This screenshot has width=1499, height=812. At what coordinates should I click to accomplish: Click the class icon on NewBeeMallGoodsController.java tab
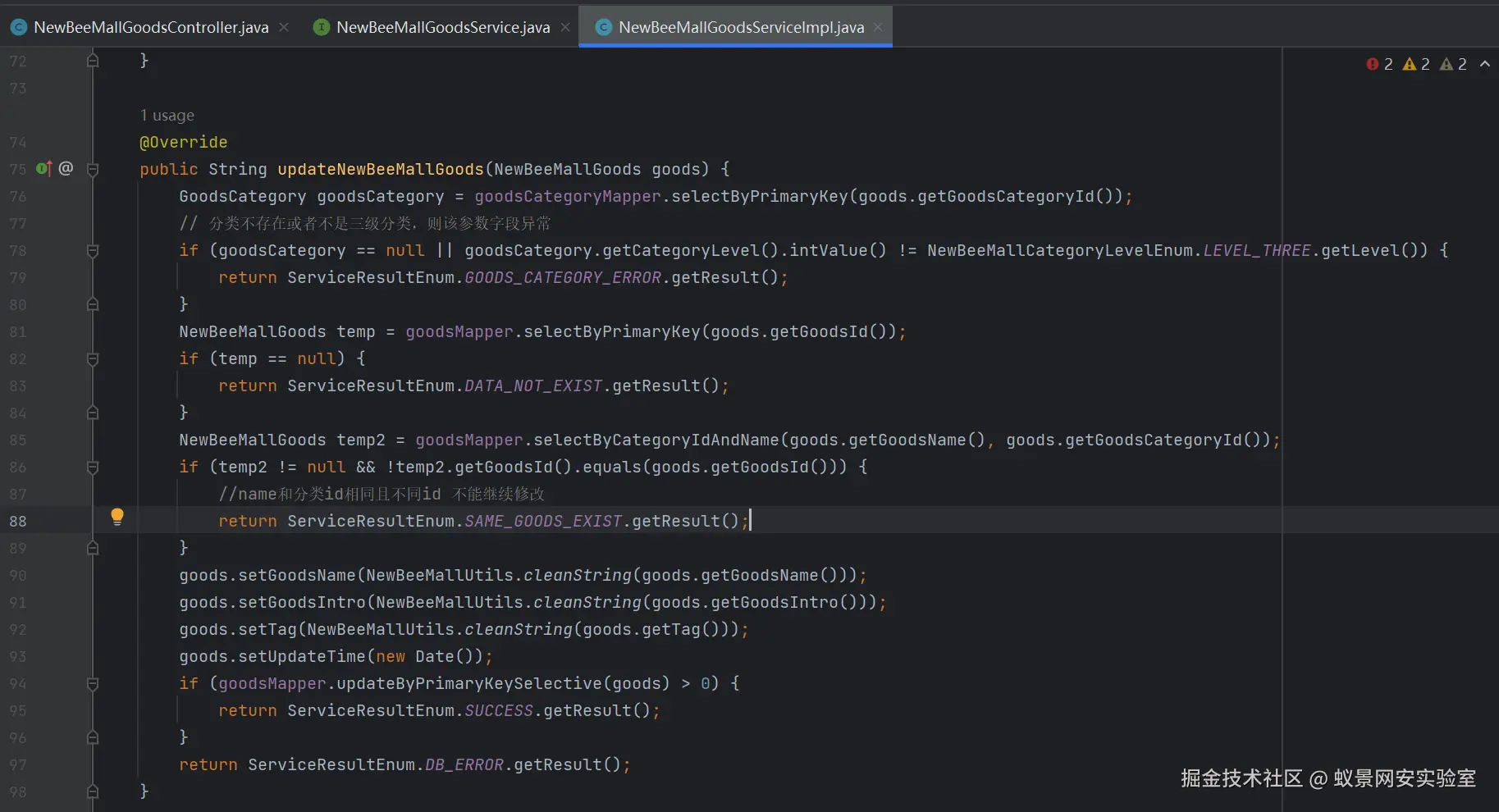pos(18,27)
